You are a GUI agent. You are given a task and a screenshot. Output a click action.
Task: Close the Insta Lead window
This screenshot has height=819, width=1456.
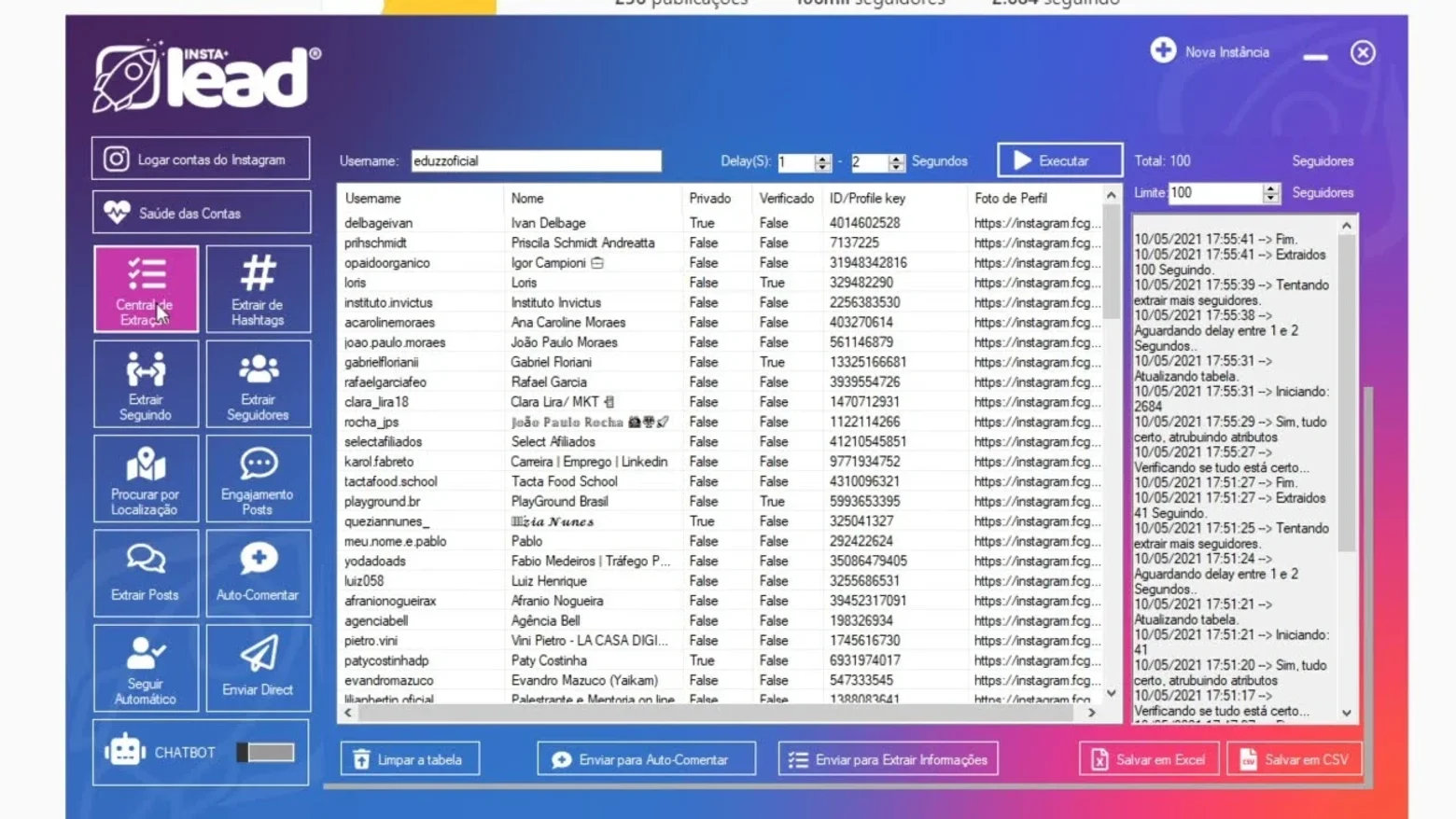(1363, 52)
